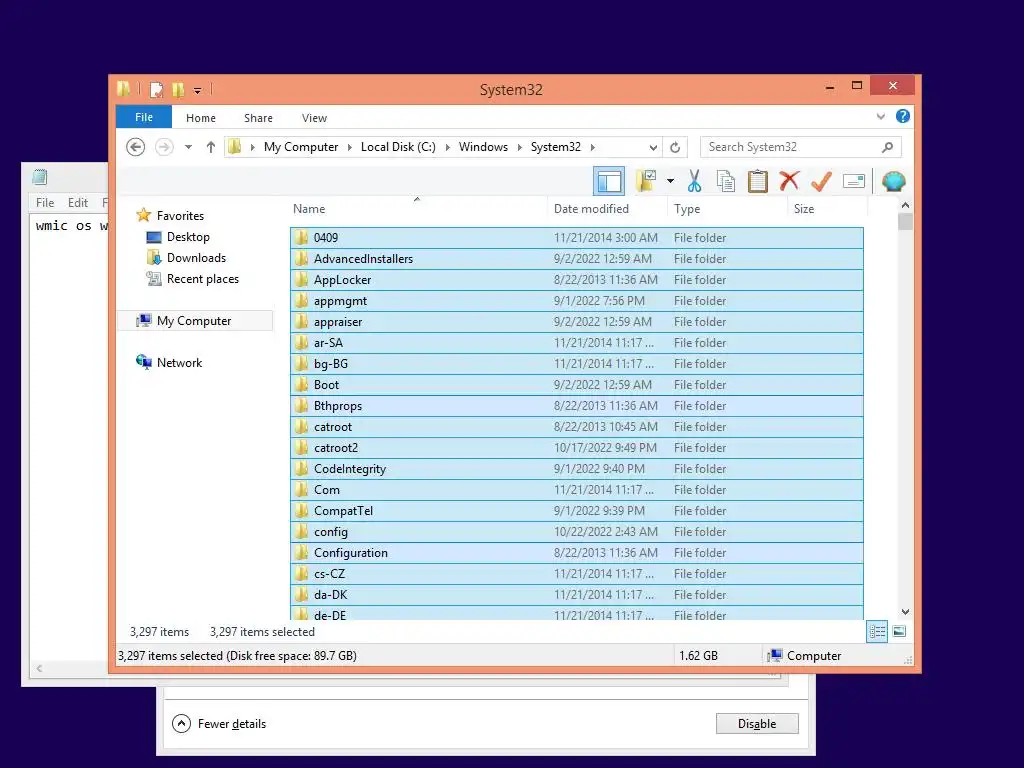Click the file list scrollbar down arrow

click(905, 612)
